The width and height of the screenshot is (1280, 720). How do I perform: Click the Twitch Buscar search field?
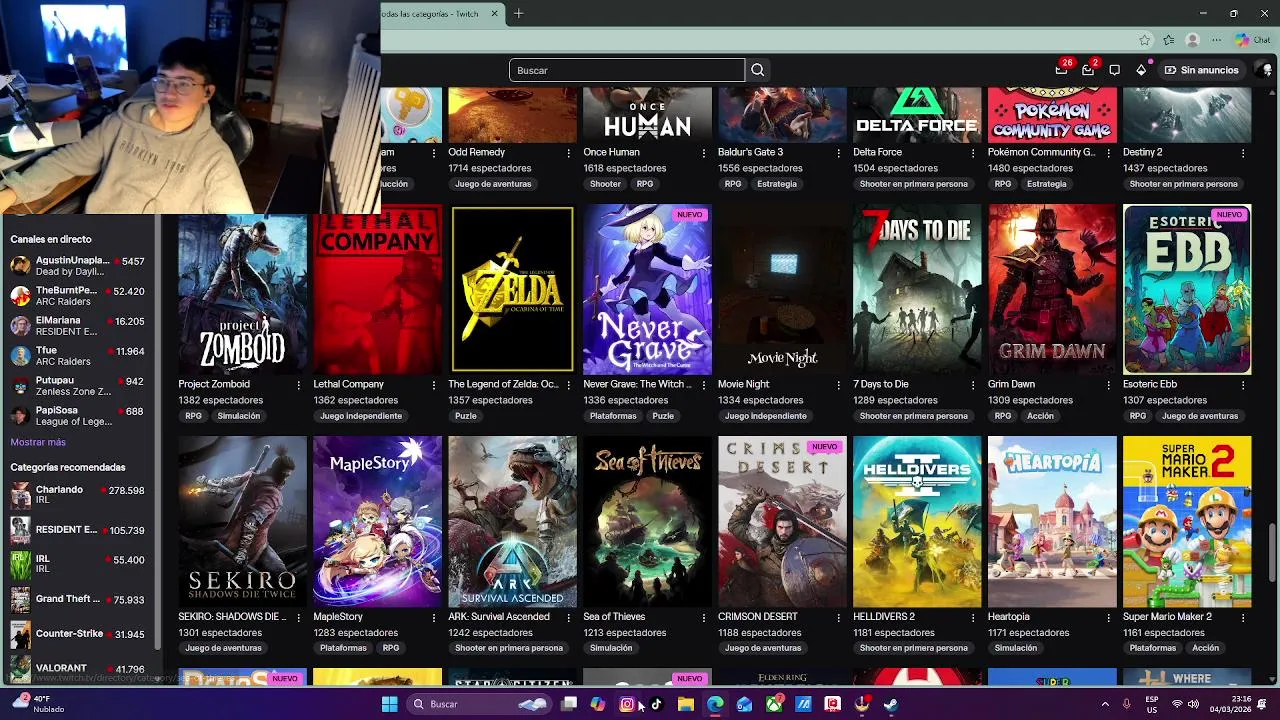pyautogui.click(x=627, y=70)
